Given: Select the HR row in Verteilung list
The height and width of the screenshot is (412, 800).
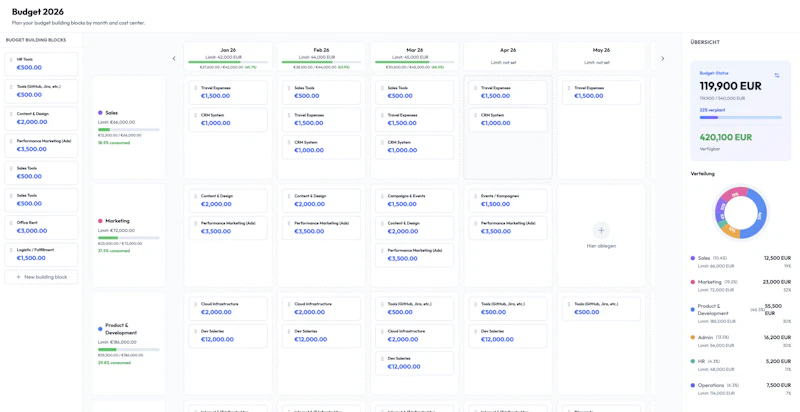Looking at the screenshot, I should click(740, 365).
